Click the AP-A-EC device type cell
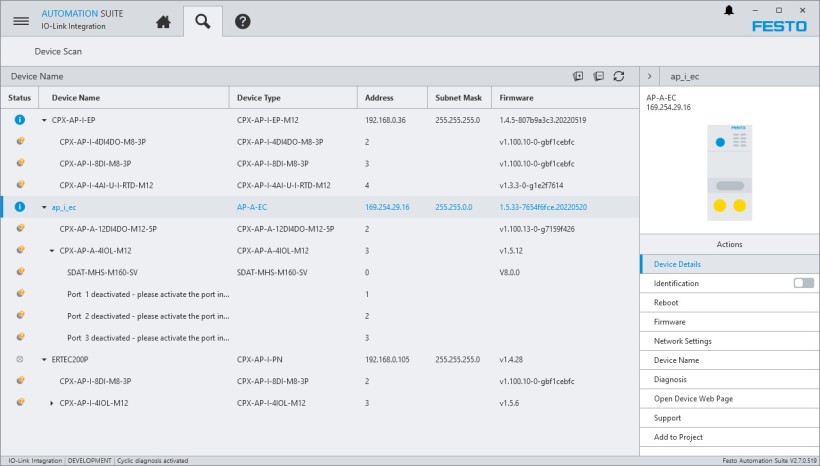The height and width of the screenshot is (466, 820). click(252, 208)
